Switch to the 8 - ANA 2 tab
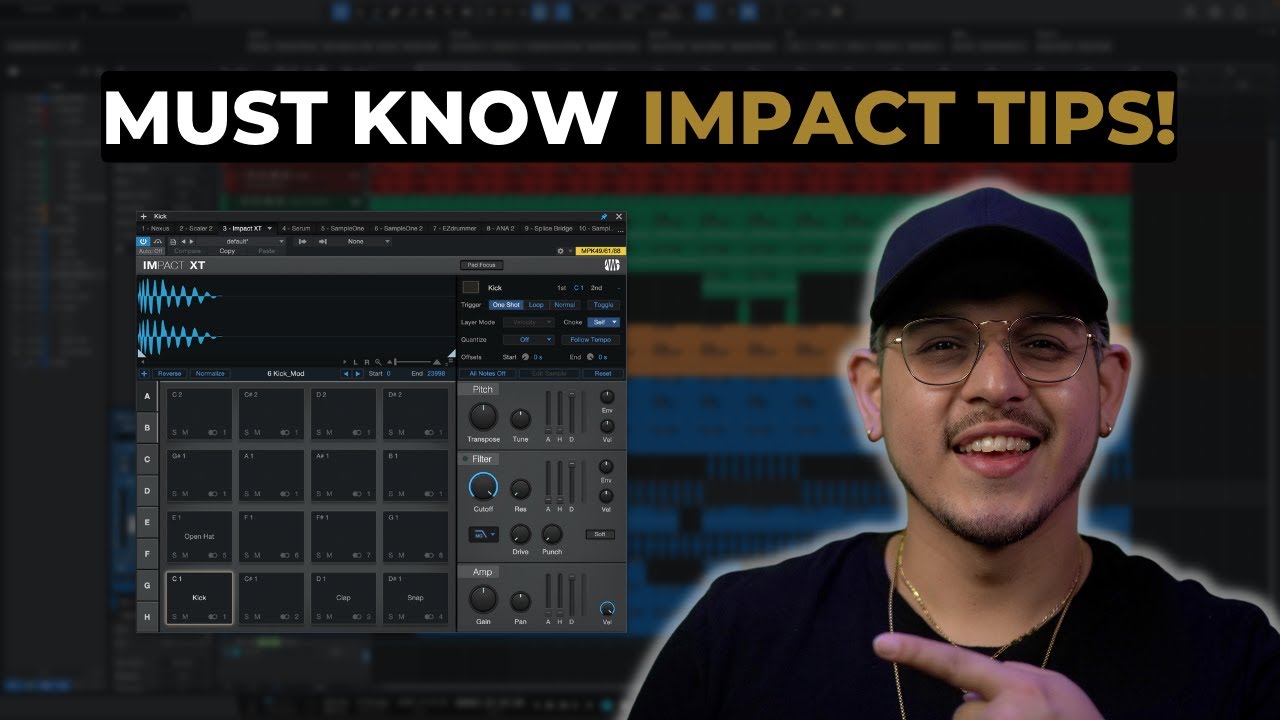Screen dimensions: 1280x720 (x=501, y=228)
